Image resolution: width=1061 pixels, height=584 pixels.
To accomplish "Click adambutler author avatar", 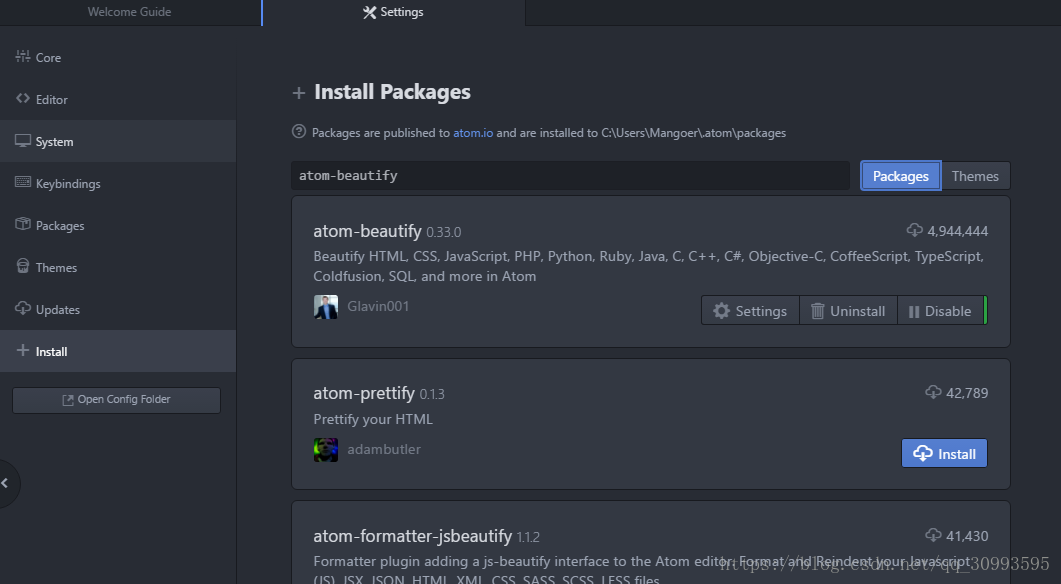I will pos(325,449).
